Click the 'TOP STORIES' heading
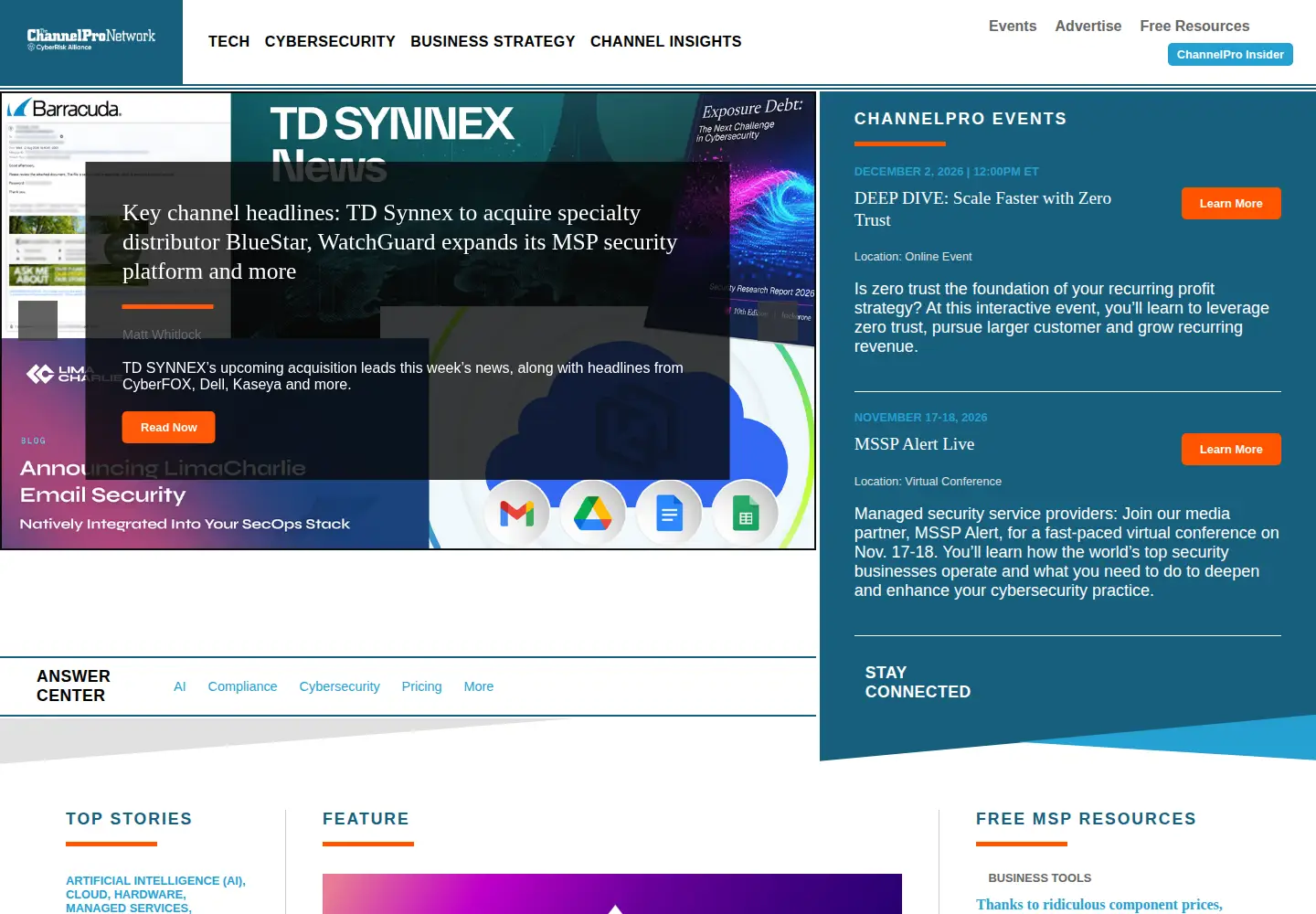 pos(129,819)
